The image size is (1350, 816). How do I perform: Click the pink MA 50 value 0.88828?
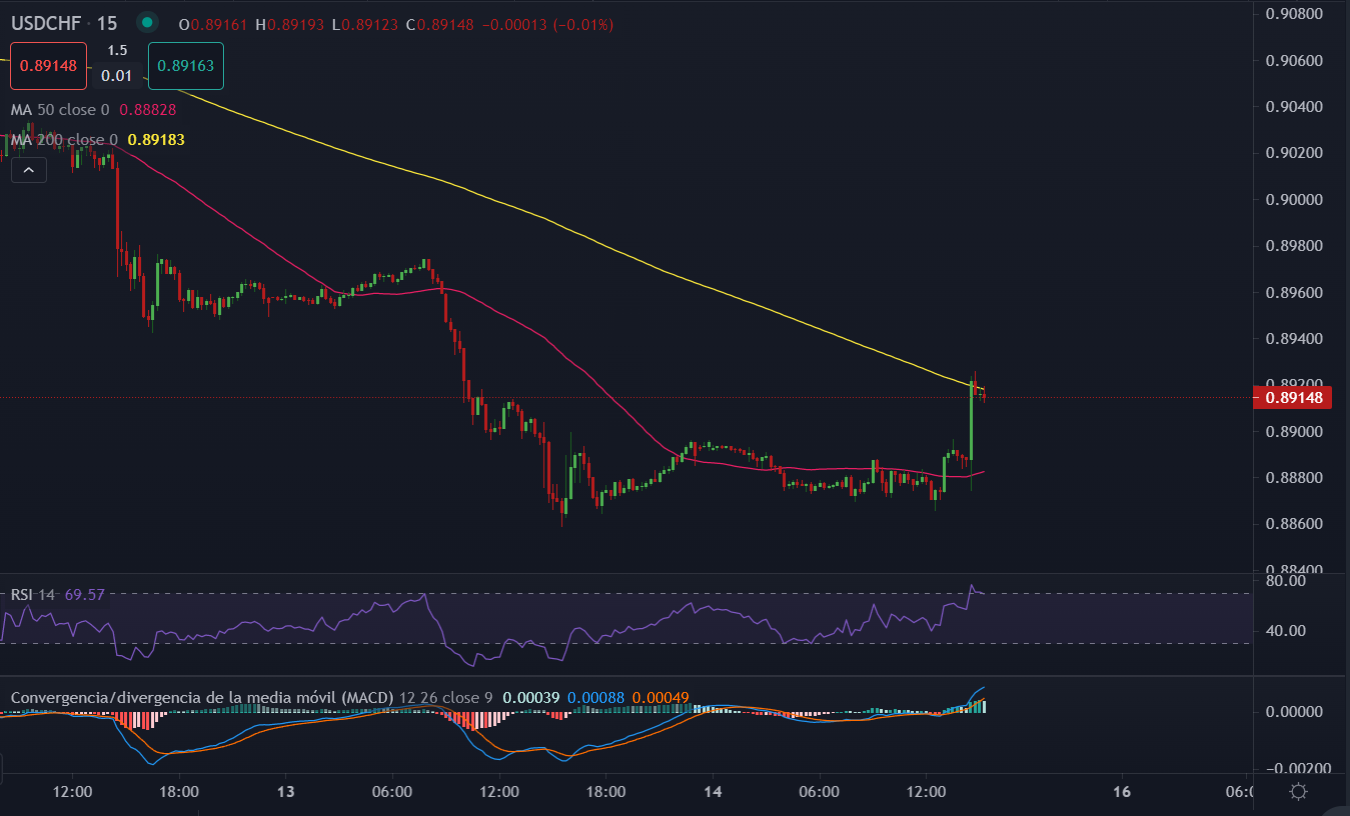click(147, 110)
